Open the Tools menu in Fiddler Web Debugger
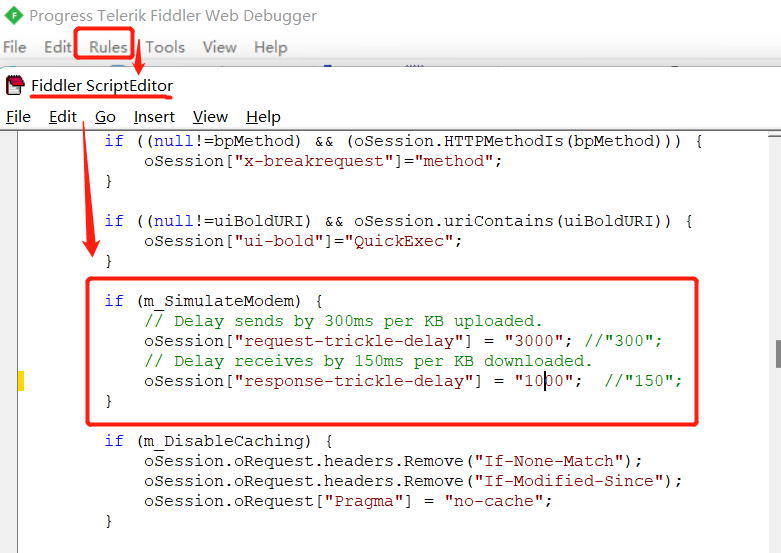The width and height of the screenshot is (781, 553). tap(165, 47)
